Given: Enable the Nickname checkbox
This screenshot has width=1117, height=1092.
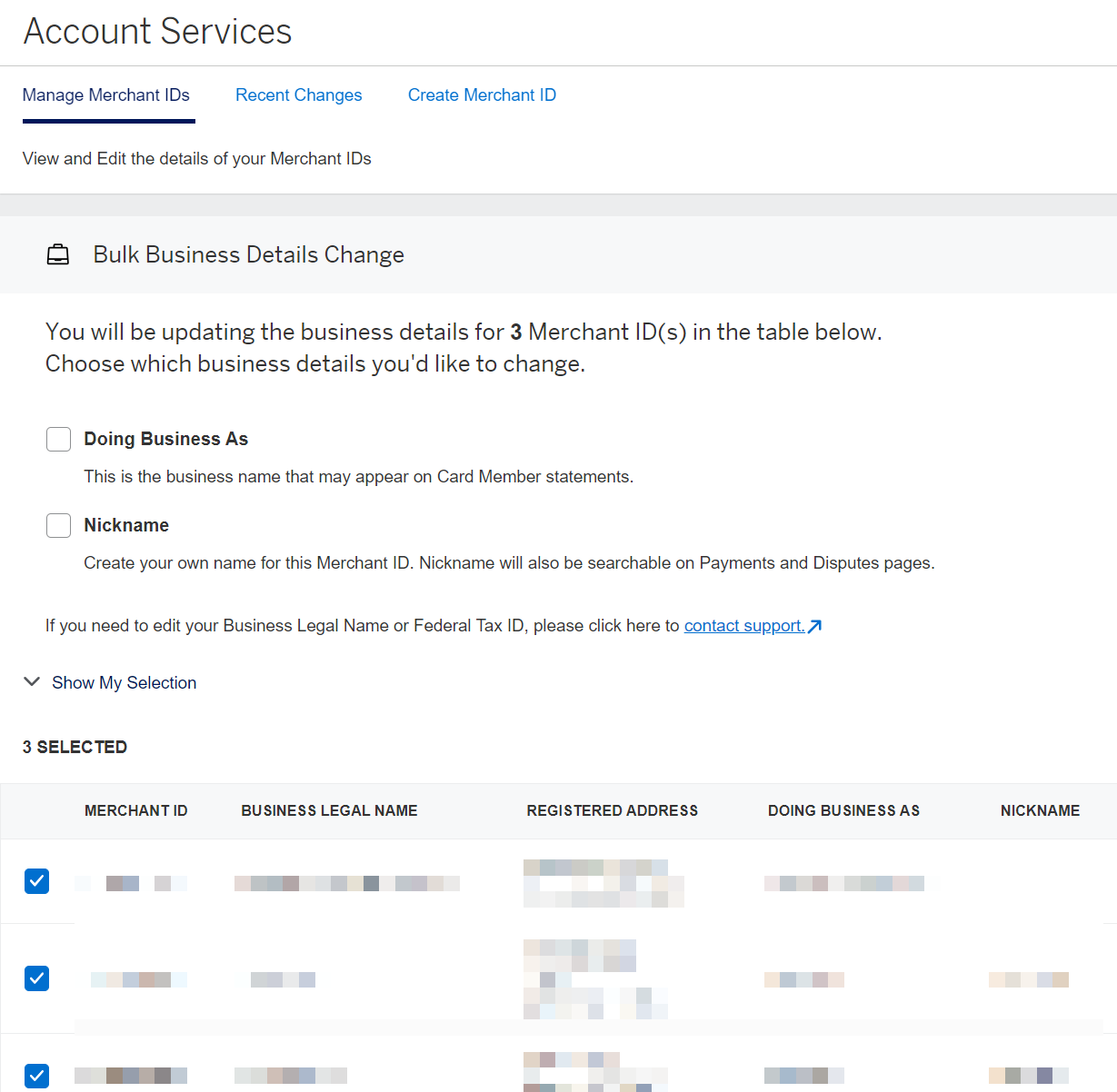Looking at the screenshot, I should point(58,525).
